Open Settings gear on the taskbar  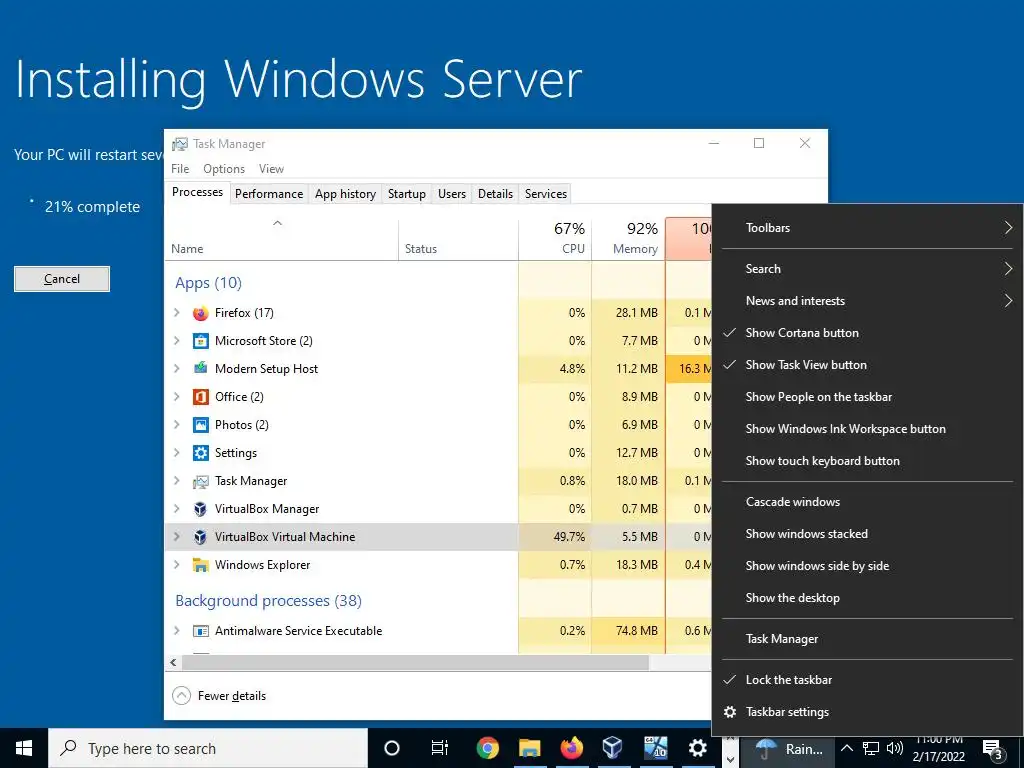click(x=697, y=748)
